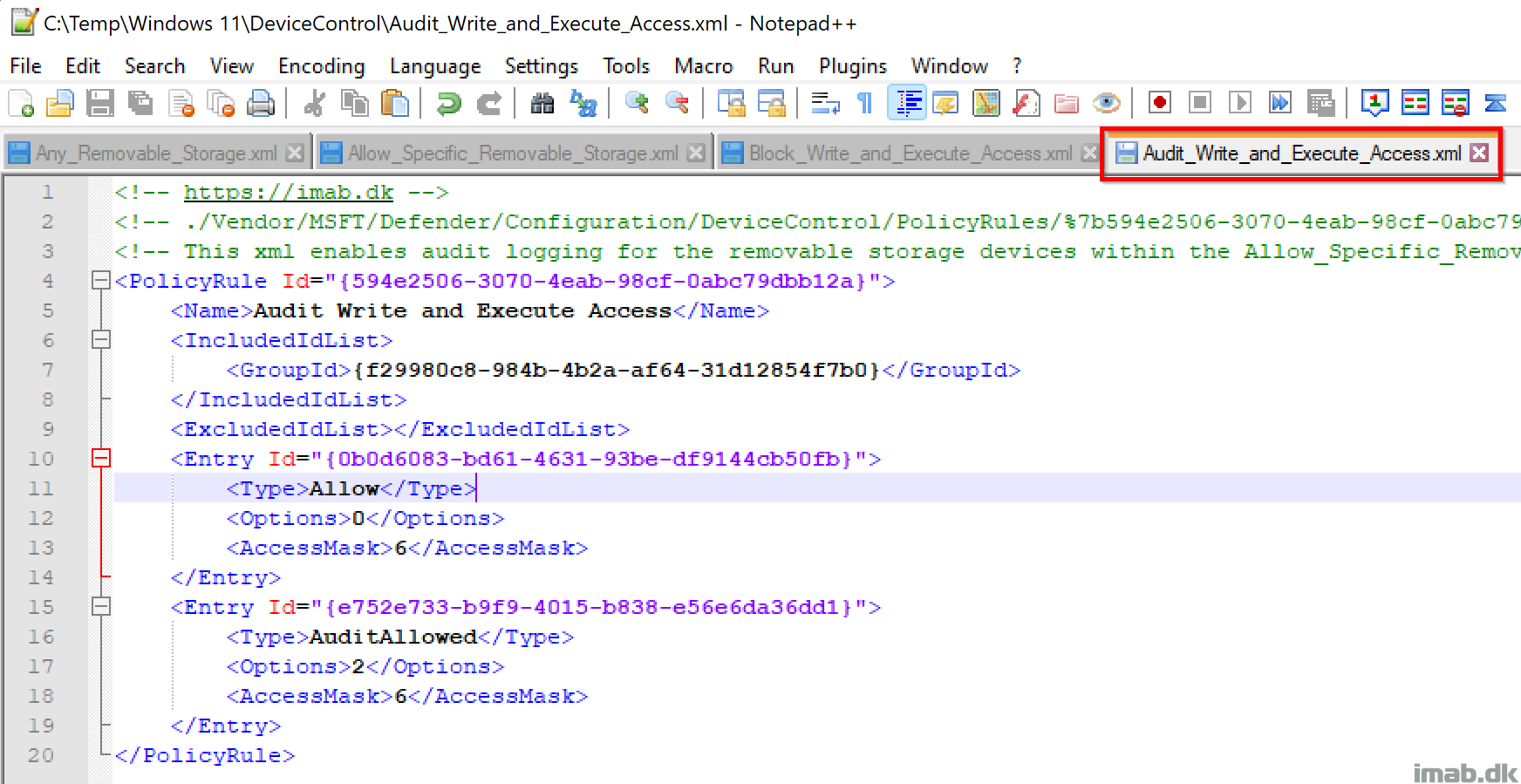Zoom in with magnifier plus icon
The width and height of the screenshot is (1521, 784).
pos(637,103)
